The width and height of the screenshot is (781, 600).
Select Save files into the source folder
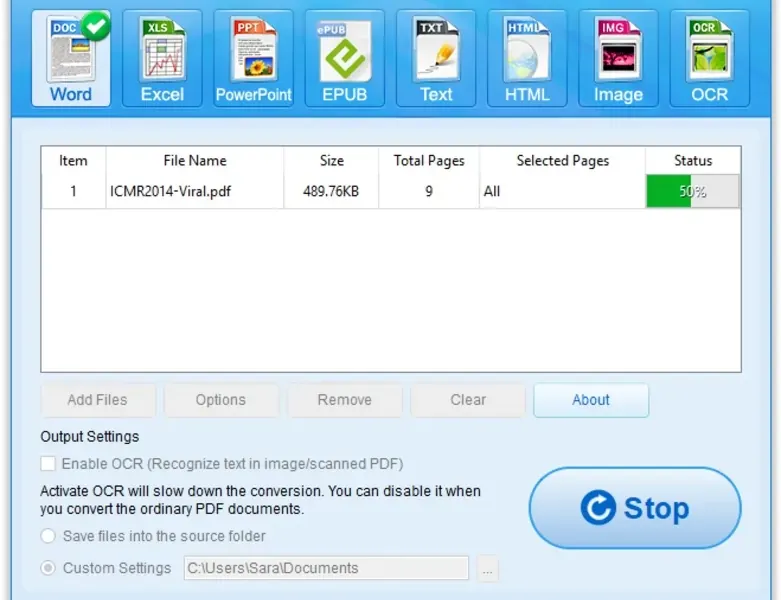pos(48,536)
